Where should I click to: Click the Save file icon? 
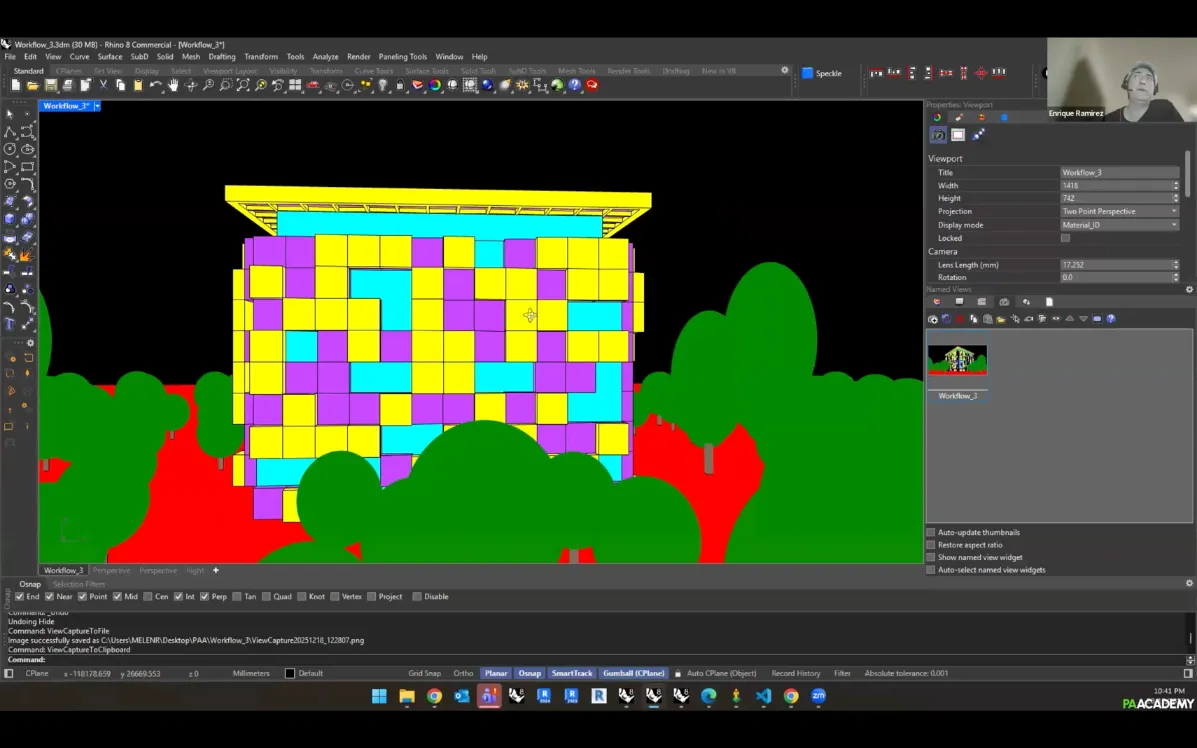point(50,86)
